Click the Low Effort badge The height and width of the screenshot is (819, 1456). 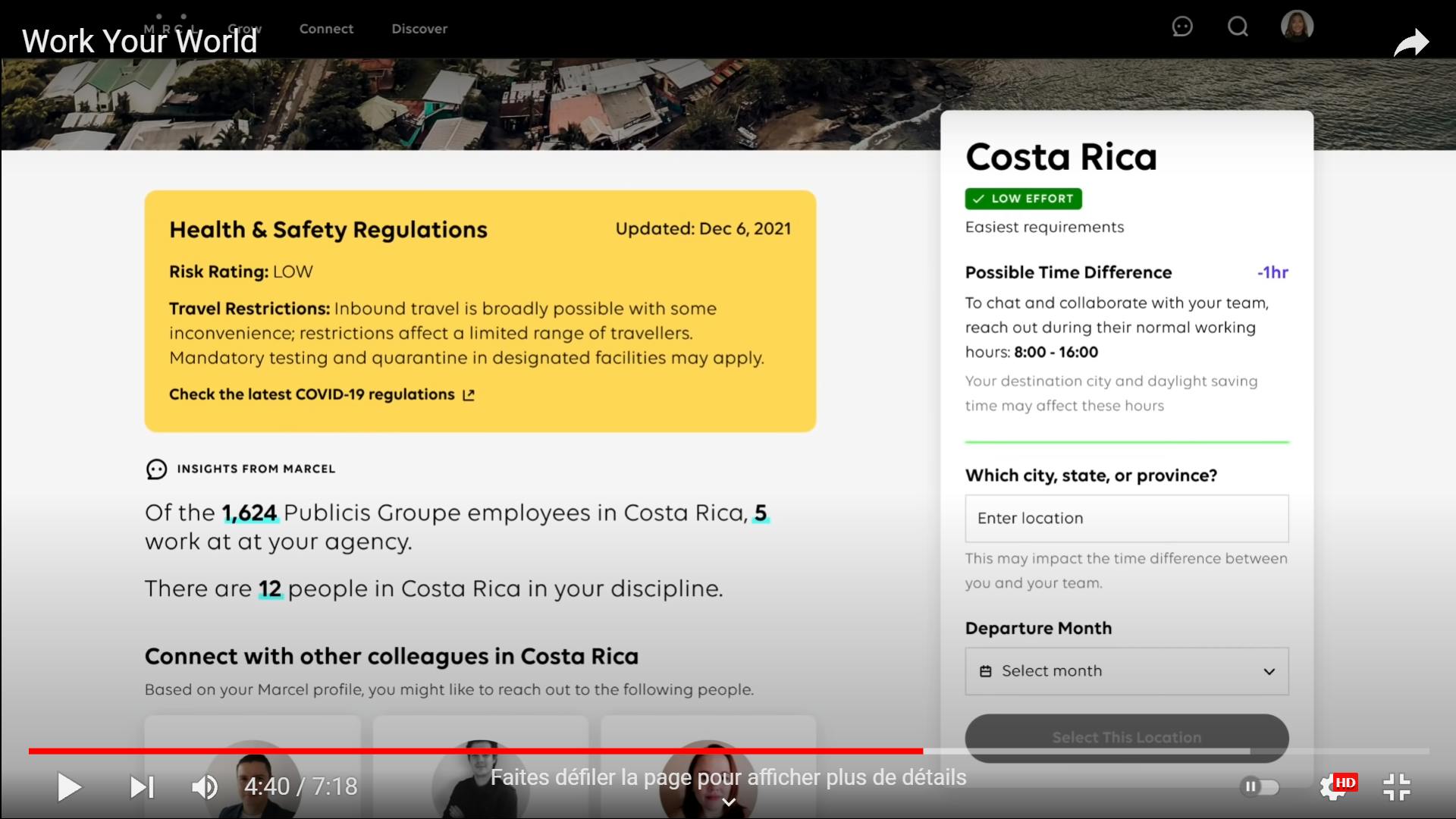(x=1023, y=199)
